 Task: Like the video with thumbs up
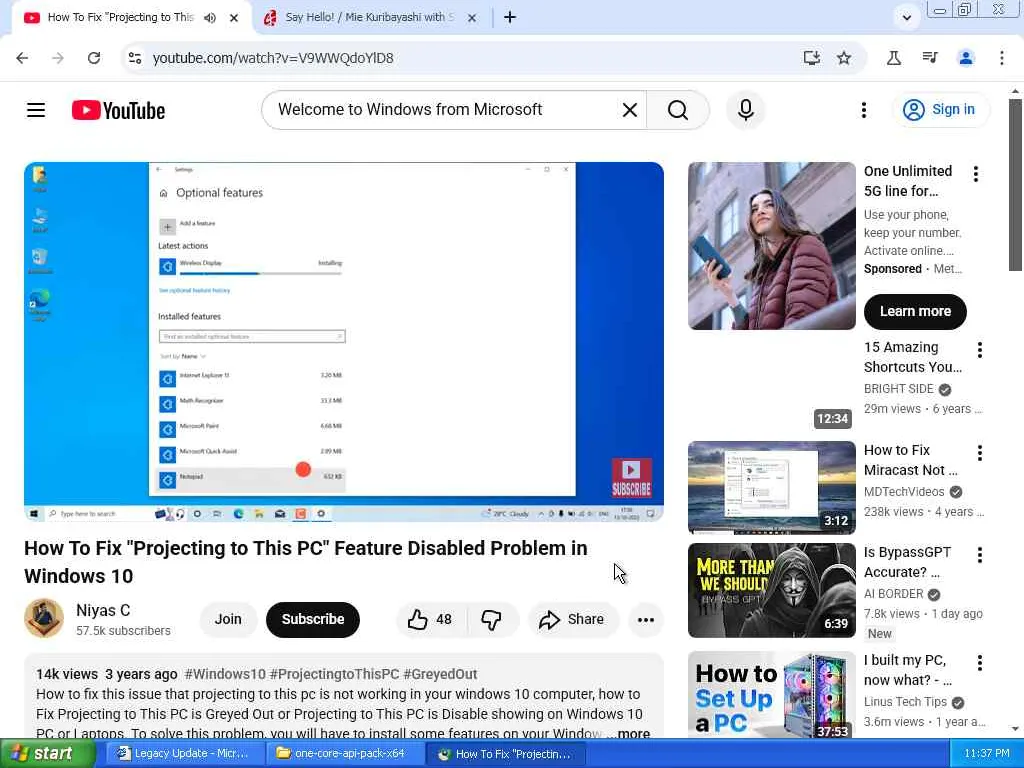pyautogui.click(x=430, y=619)
